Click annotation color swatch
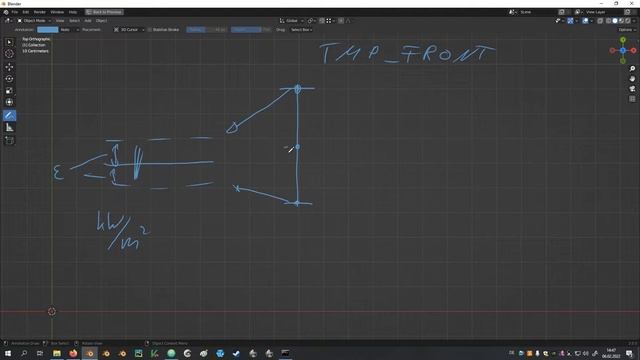640x360 pixels. (x=48, y=30)
